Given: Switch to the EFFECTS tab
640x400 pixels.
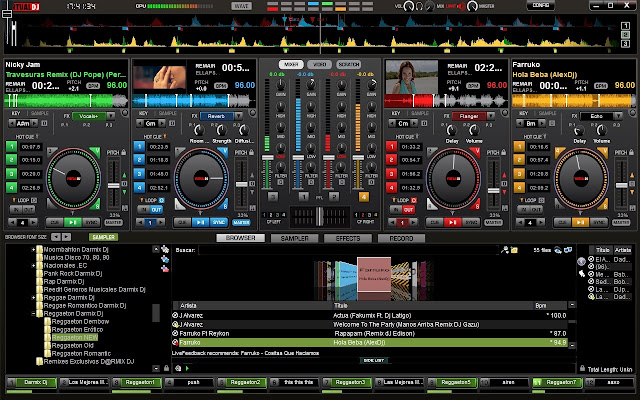Looking at the screenshot, I should [348, 238].
